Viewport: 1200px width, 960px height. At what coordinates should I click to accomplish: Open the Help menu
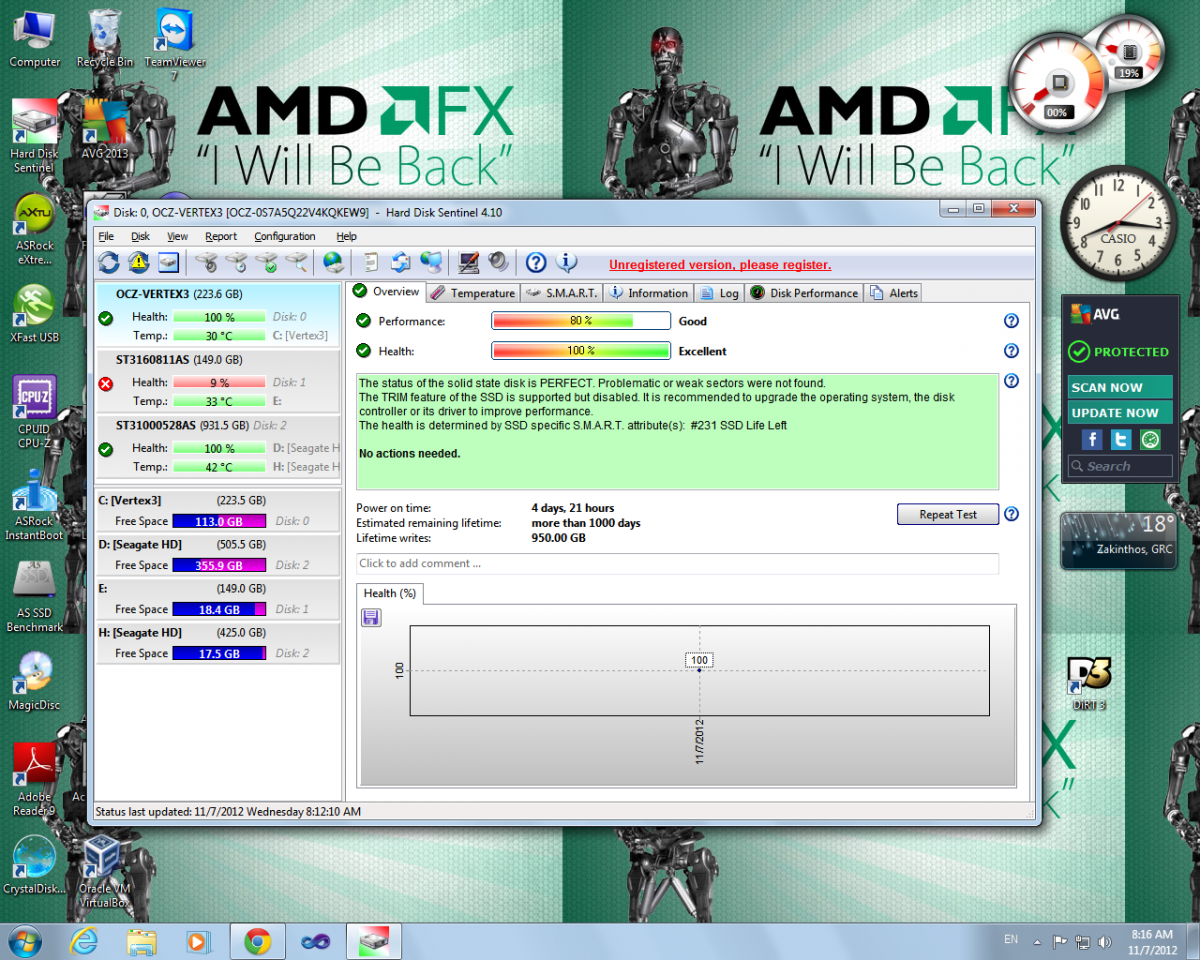[346, 237]
